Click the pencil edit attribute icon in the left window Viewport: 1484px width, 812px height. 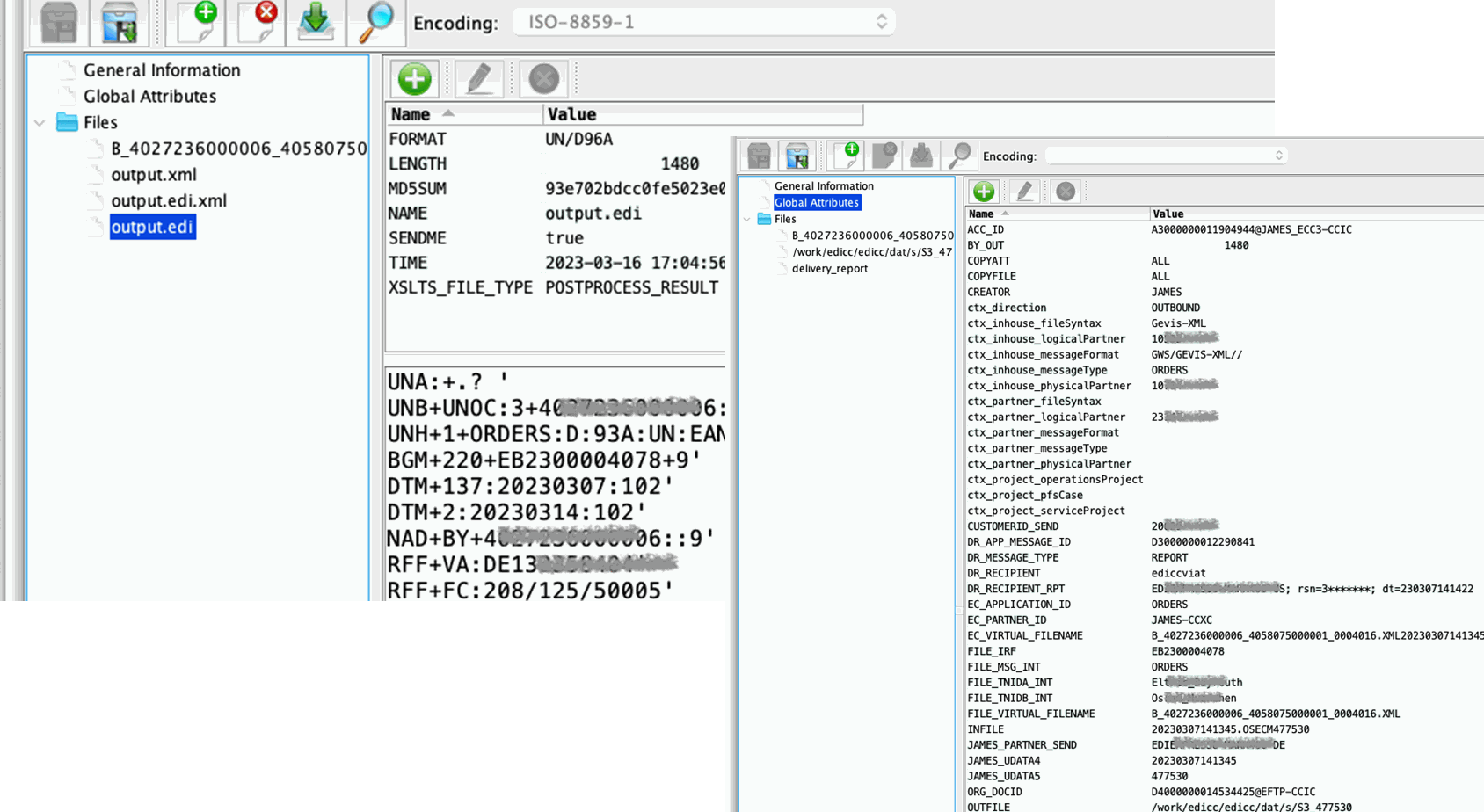tap(479, 79)
